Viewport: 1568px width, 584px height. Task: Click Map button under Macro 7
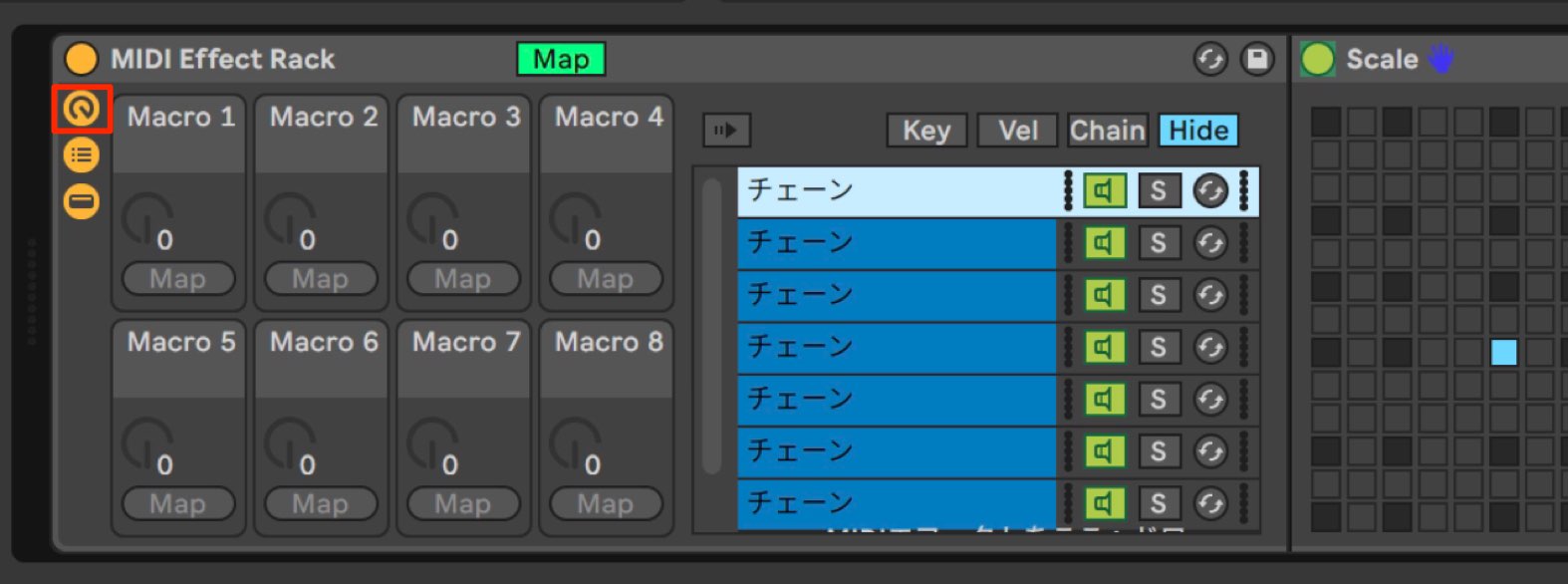(463, 504)
